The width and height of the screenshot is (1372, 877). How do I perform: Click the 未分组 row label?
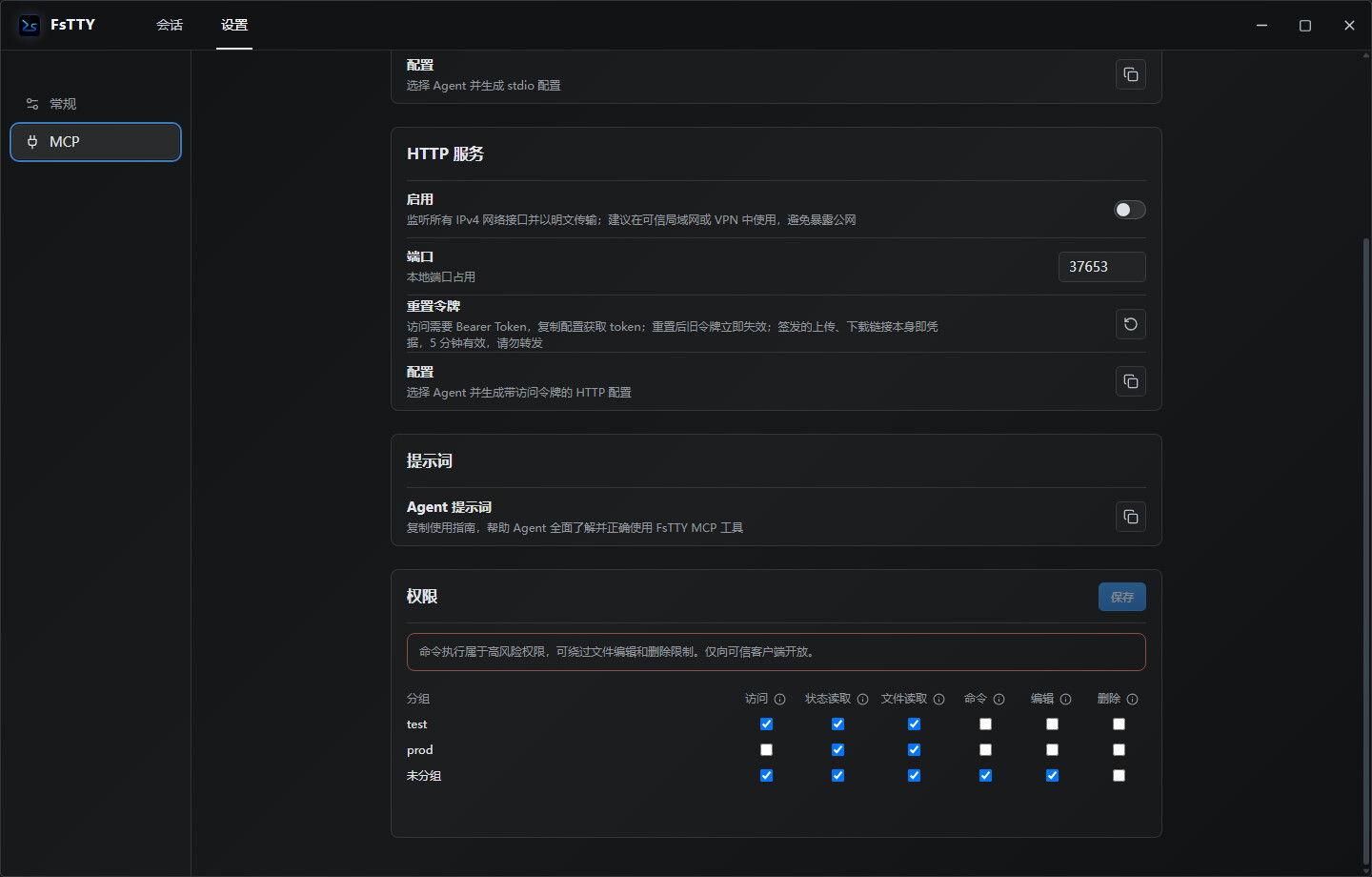pos(424,776)
